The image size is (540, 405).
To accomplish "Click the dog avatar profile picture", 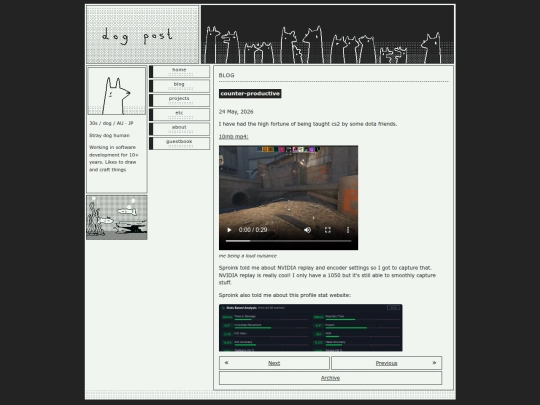I will 116,91.
